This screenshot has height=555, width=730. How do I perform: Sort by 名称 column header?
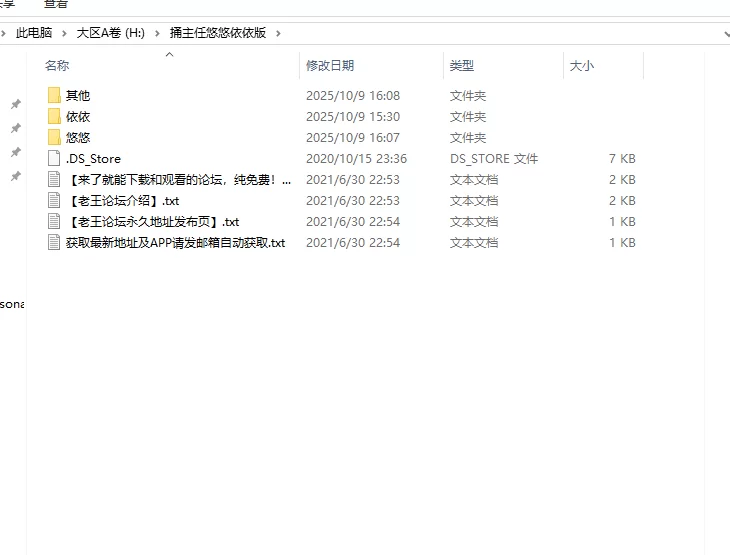pos(57,66)
